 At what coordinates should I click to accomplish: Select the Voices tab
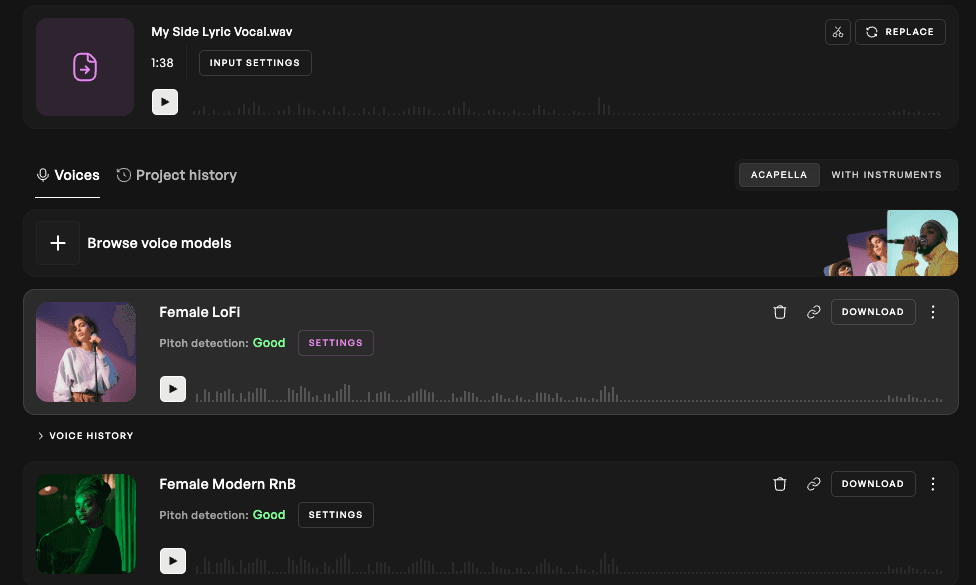[x=68, y=176]
